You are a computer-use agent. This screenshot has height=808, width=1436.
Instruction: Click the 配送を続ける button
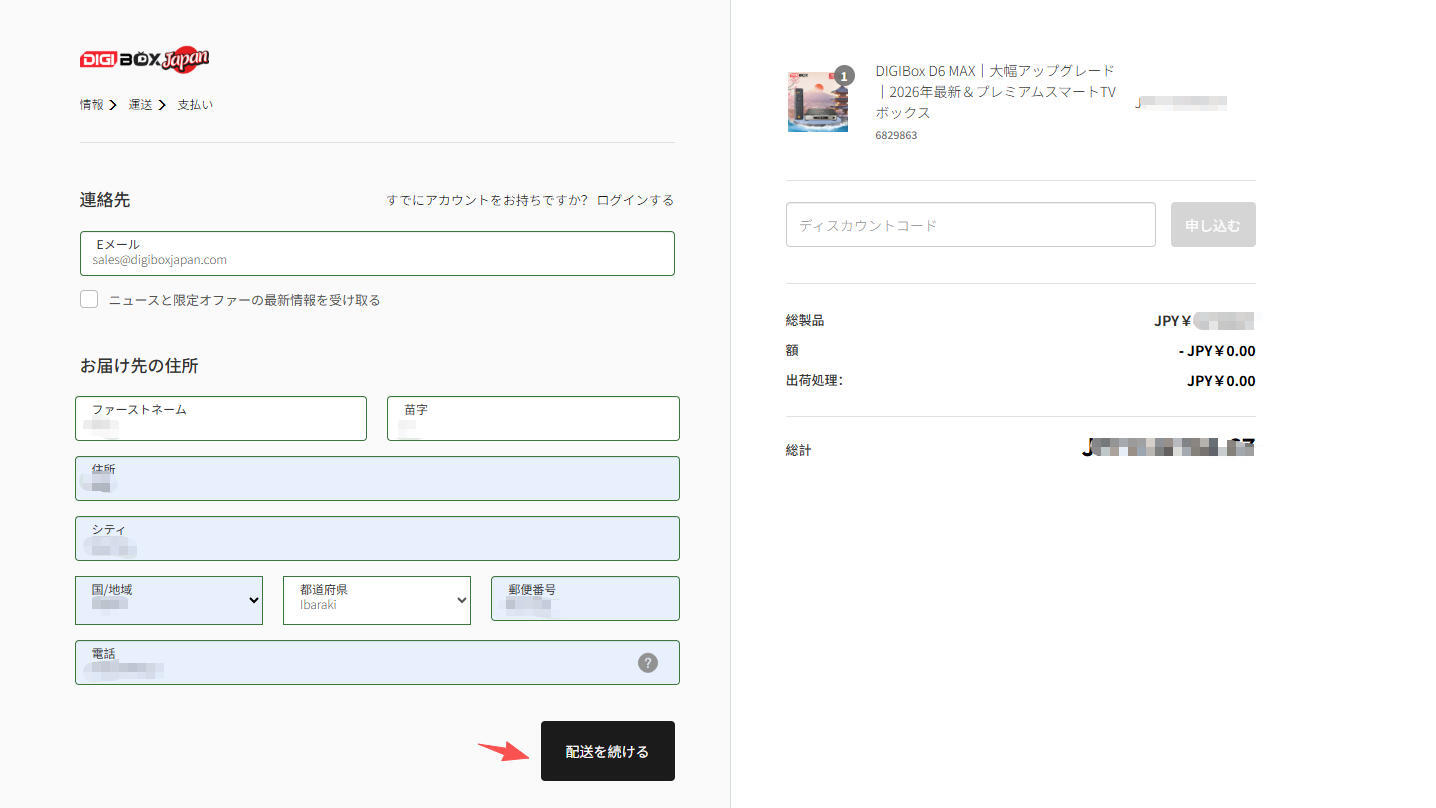click(x=608, y=751)
